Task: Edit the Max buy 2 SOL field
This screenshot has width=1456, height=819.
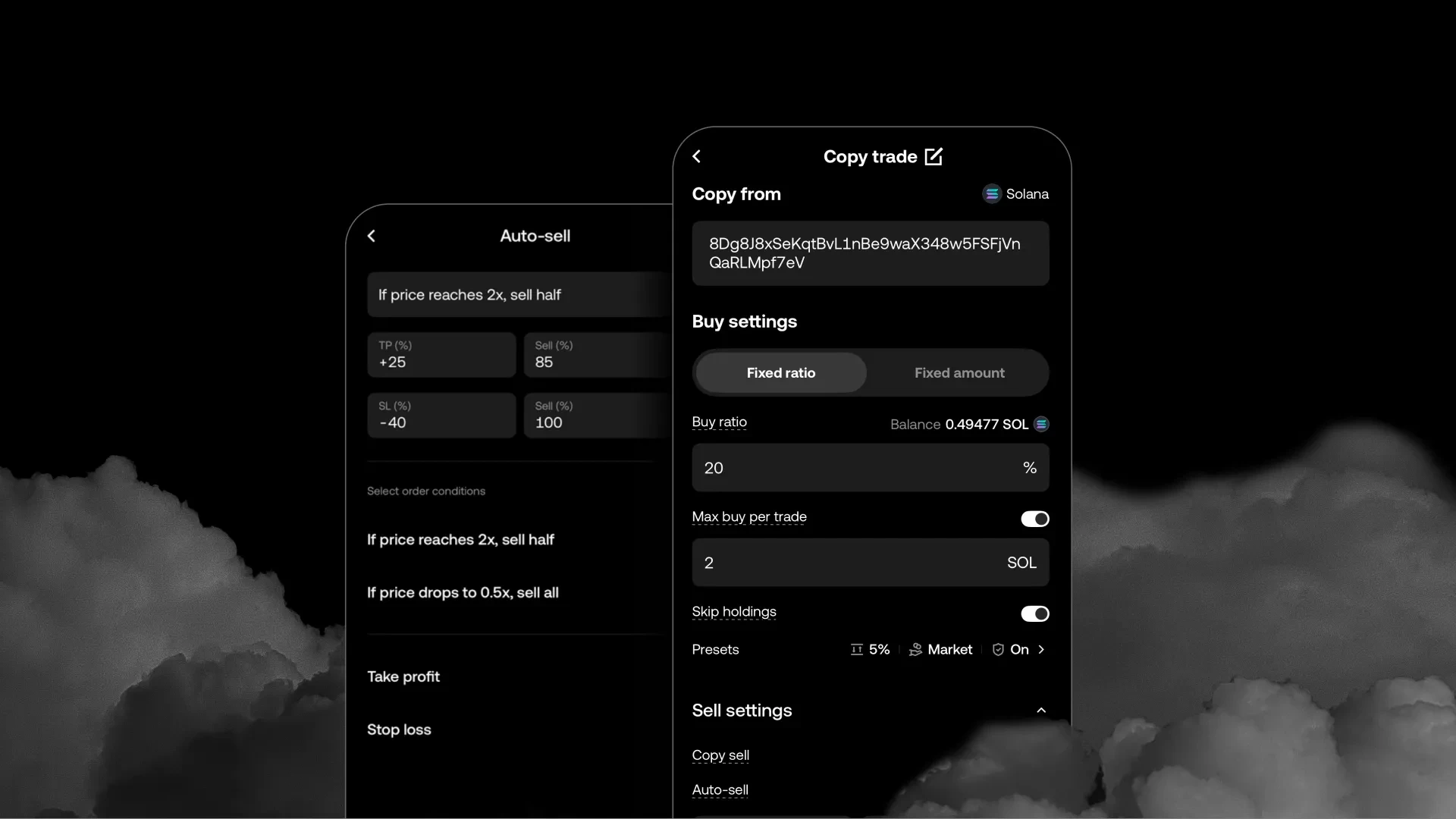Action: [x=871, y=563]
